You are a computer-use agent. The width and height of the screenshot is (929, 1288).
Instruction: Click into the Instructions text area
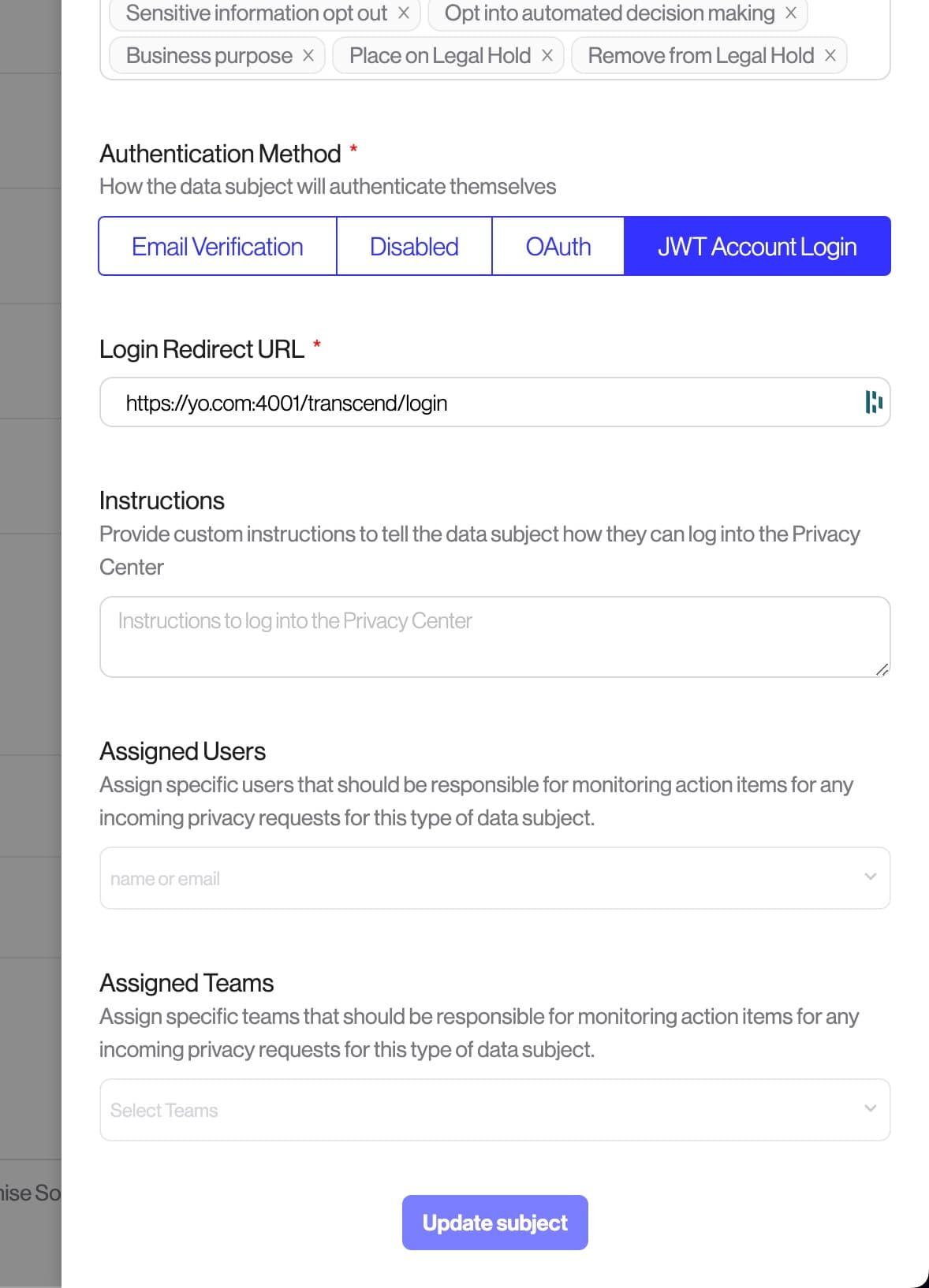(x=494, y=637)
